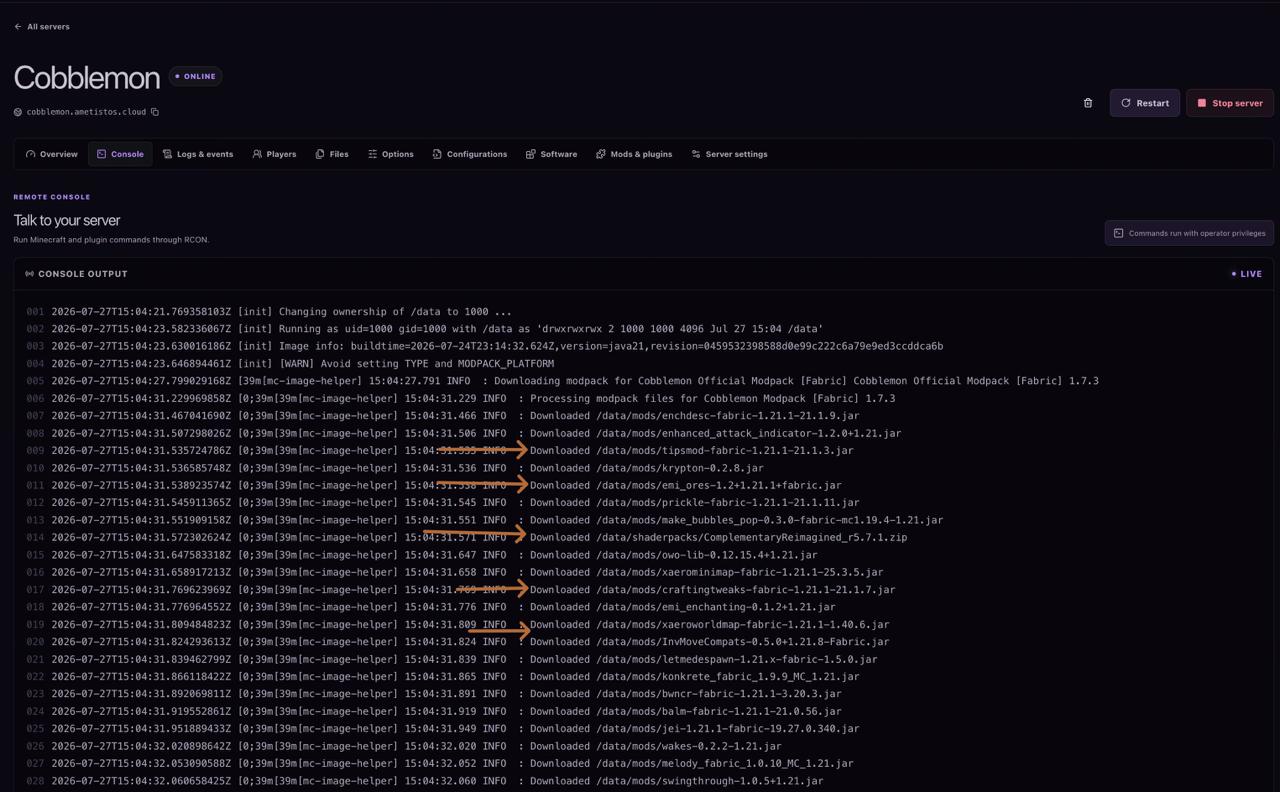Select the Console tab
This screenshot has width=1280, height=792.
pyautogui.click(x=120, y=154)
